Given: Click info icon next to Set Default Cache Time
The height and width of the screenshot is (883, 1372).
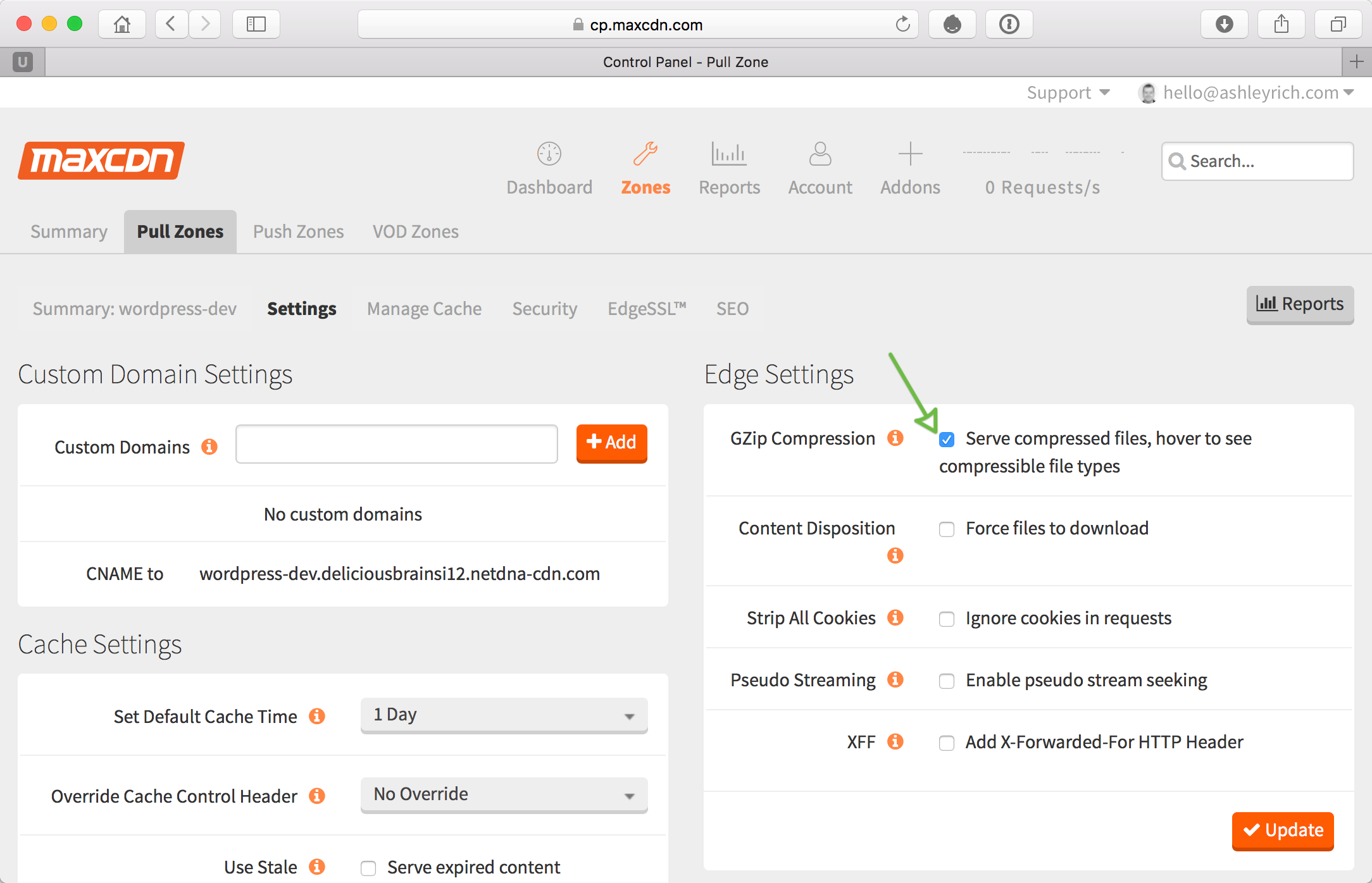Looking at the screenshot, I should coord(317,716).
